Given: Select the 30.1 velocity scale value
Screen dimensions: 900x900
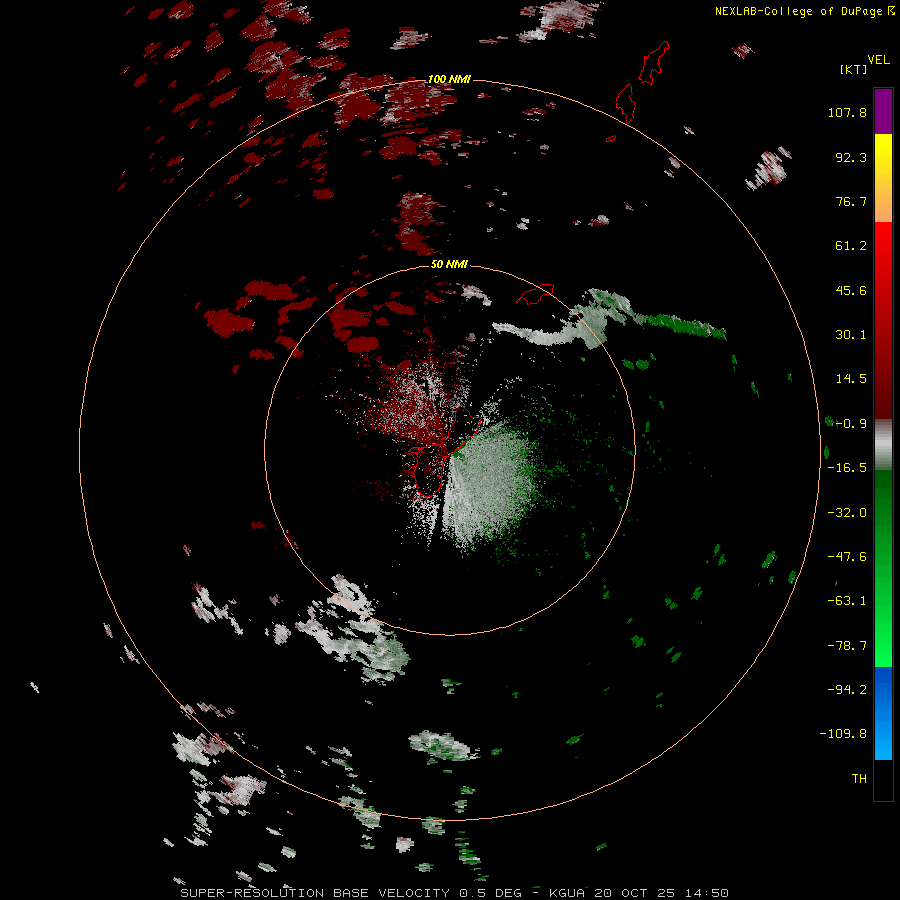Looking at the screenshot, I should (x=851, y=335).
